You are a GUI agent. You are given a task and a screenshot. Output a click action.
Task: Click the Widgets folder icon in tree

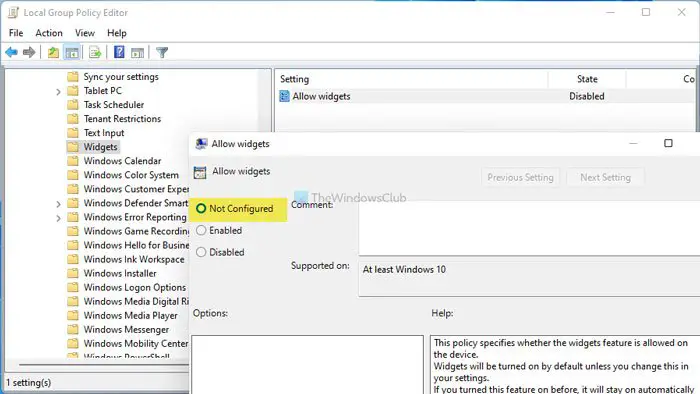pyautogui.click(x=73, y=147)
